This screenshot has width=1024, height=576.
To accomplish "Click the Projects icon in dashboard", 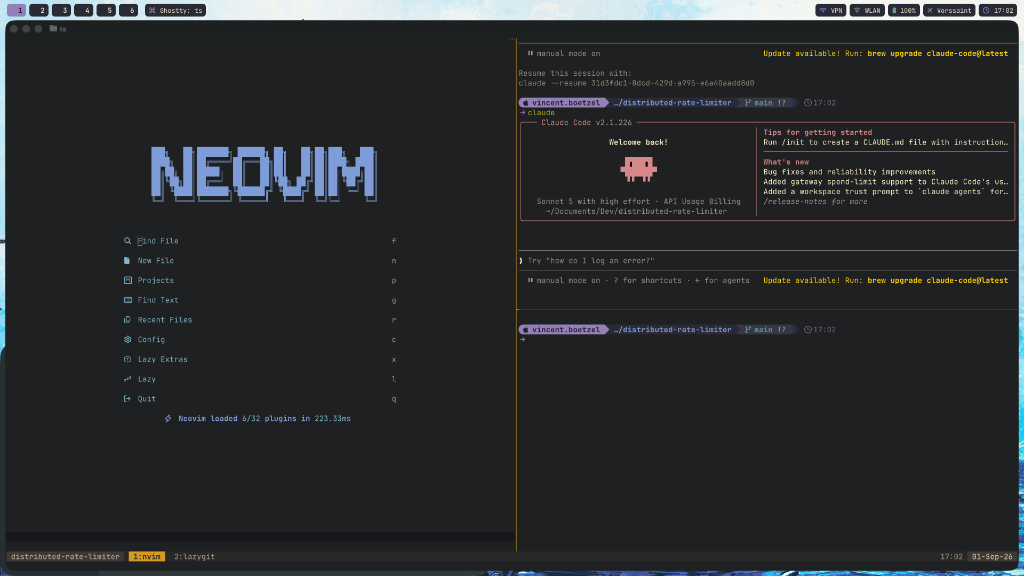I will [127, 280].
